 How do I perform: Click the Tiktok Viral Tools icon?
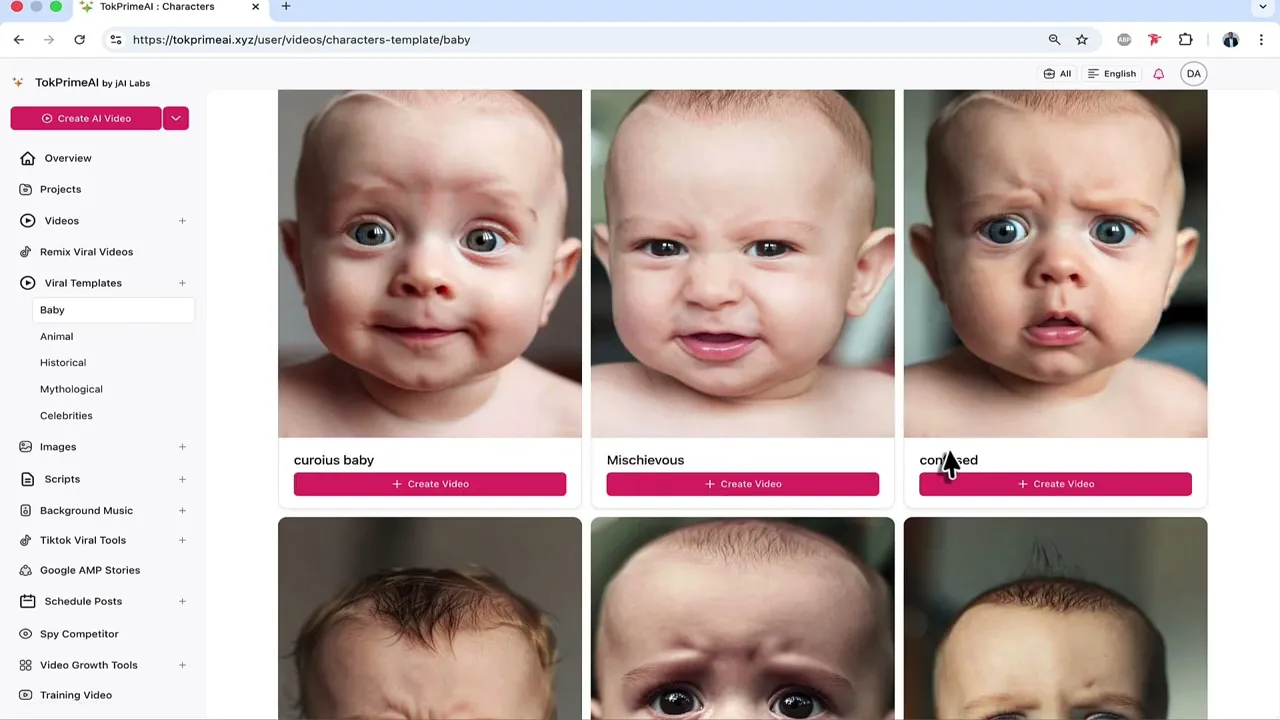pos(27,540)
